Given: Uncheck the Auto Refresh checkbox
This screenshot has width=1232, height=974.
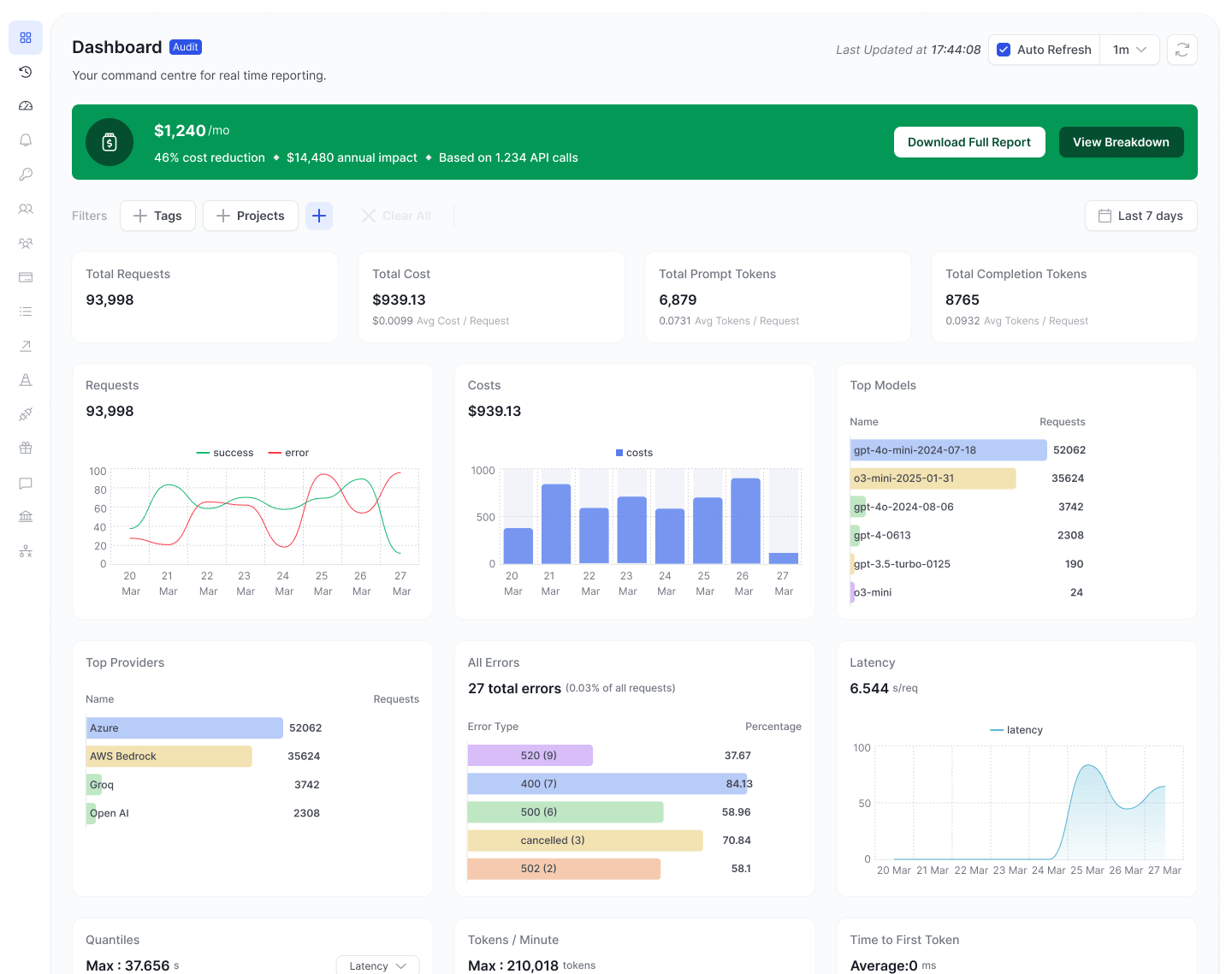Looking at the screenshot, I should tap(1004, 50).
